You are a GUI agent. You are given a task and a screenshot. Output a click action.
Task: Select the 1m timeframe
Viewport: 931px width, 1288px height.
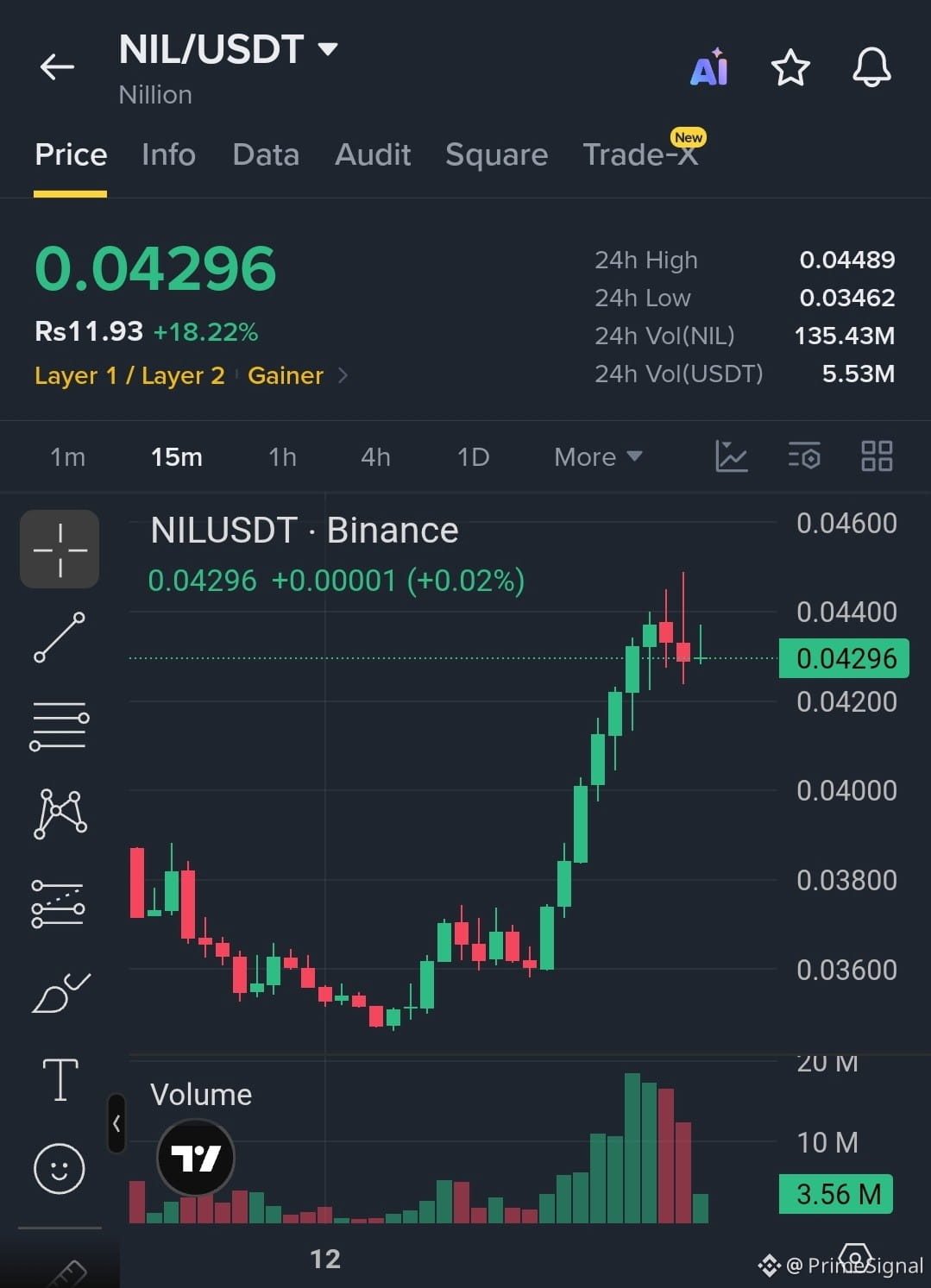67,456
